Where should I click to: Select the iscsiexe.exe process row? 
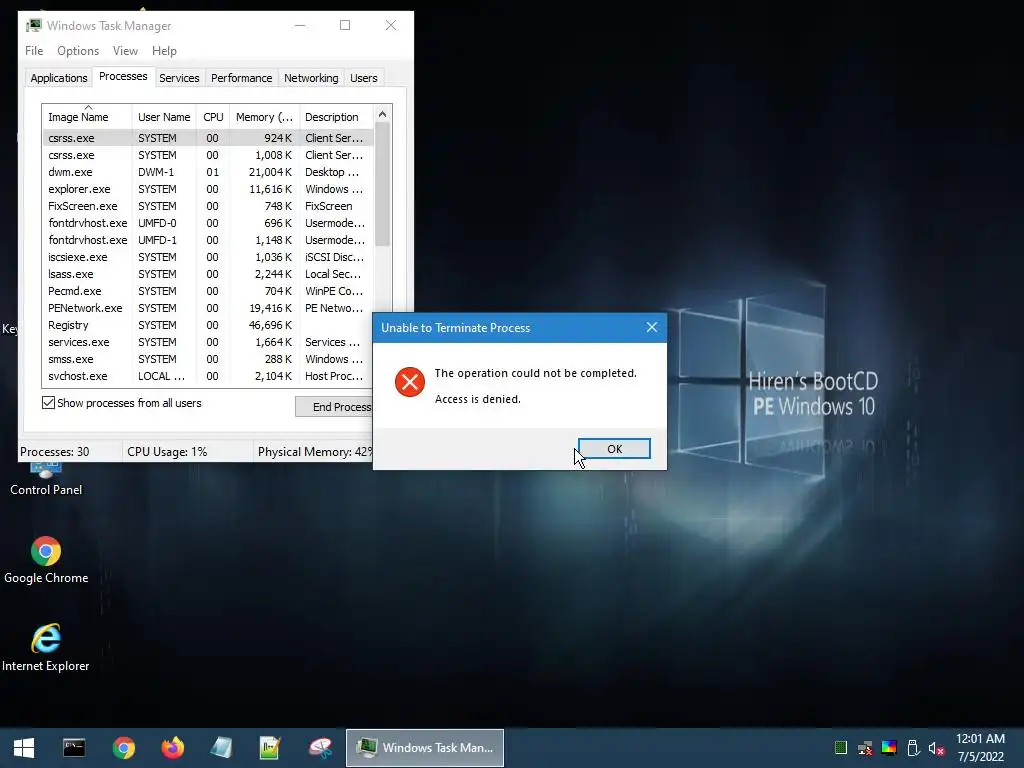208,257
